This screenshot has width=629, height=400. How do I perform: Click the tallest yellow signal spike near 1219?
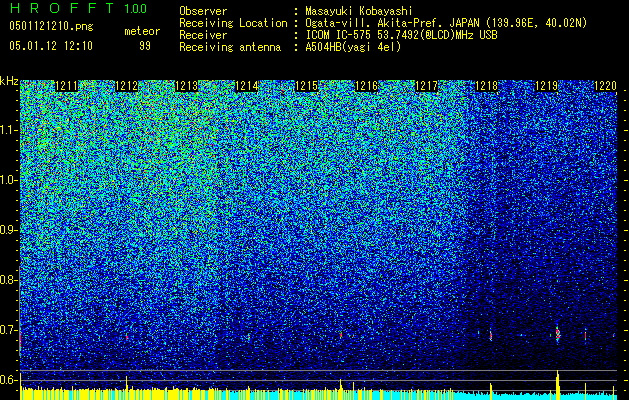[x=558, y=385]
